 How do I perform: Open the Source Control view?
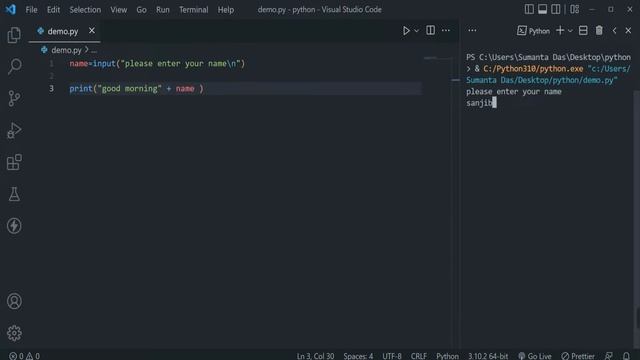point(14,98)
